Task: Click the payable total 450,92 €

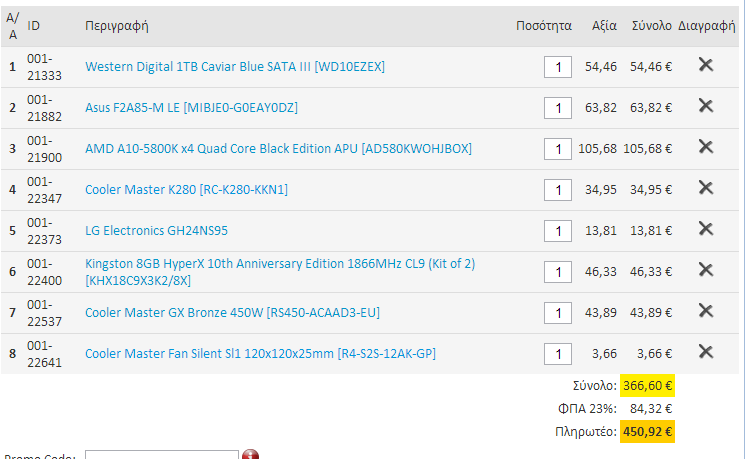Action: tap(647, 431)
